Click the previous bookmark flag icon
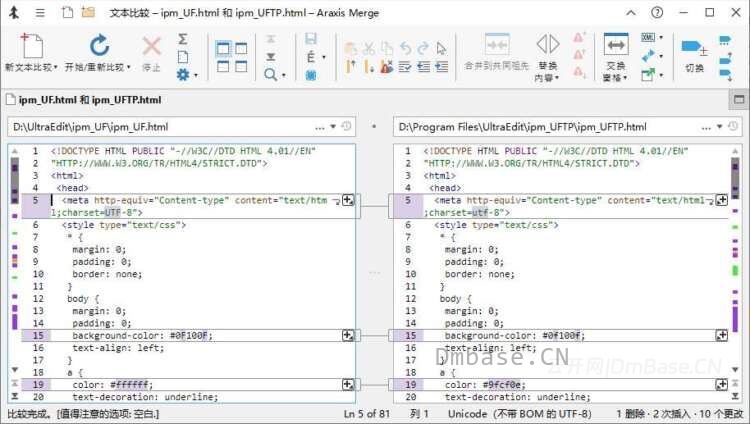The width and height of the screenshot is (750, 424). point(351,67)
